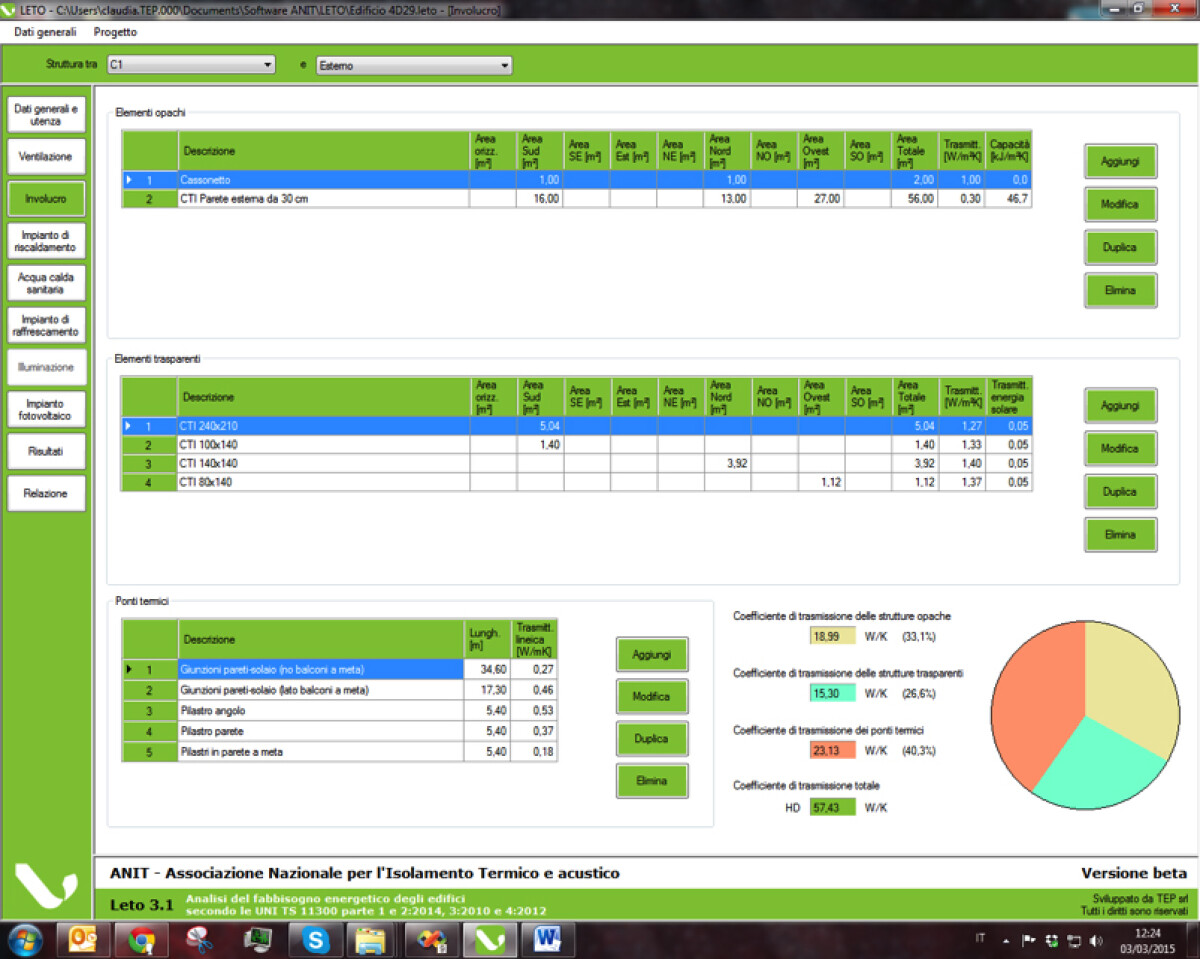1200x959 pixels.
Task: Click the HD total 57,43 field
Action: [833, 807]
